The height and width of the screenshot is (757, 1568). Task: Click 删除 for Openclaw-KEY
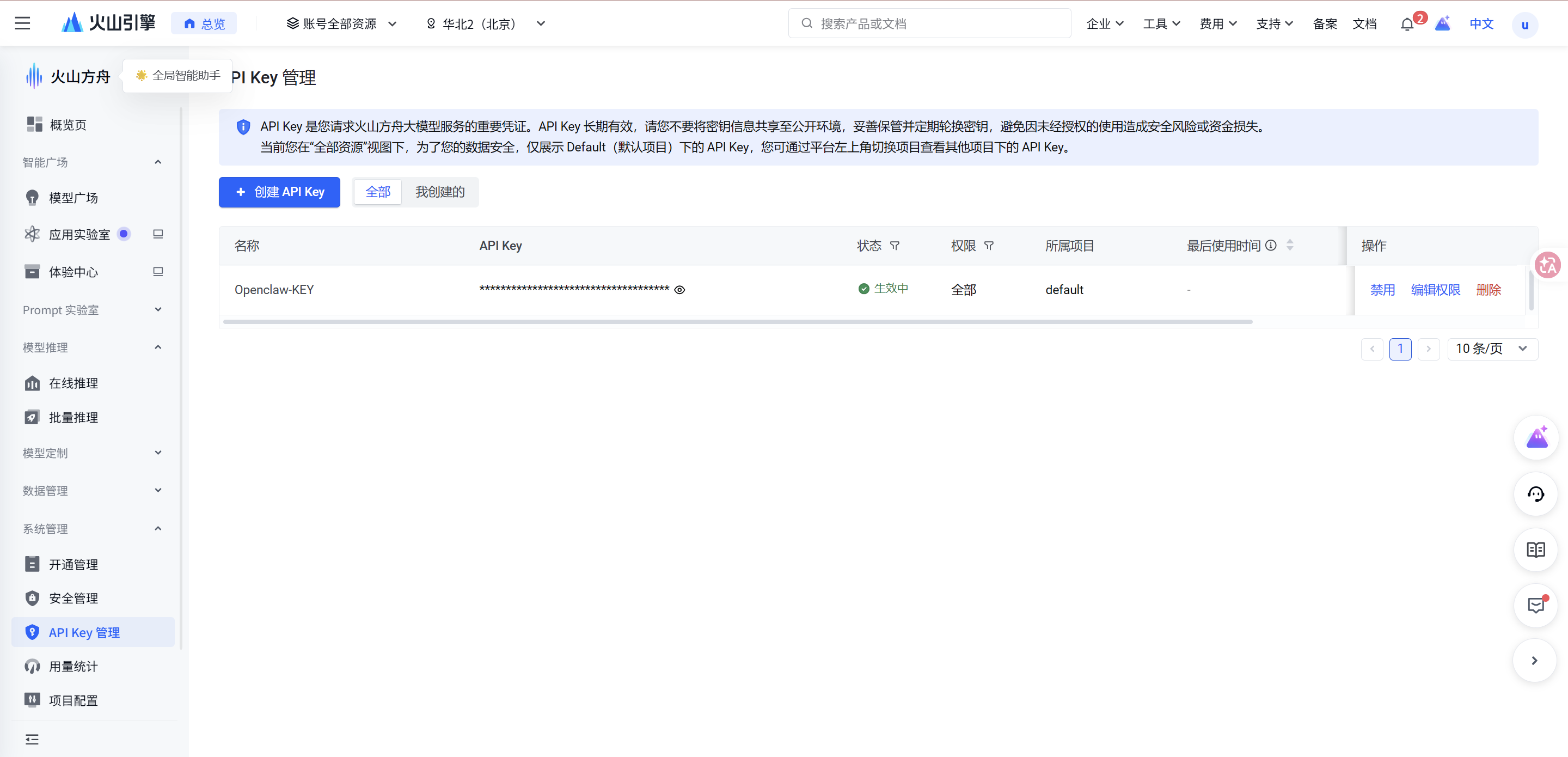(1489, 290)
